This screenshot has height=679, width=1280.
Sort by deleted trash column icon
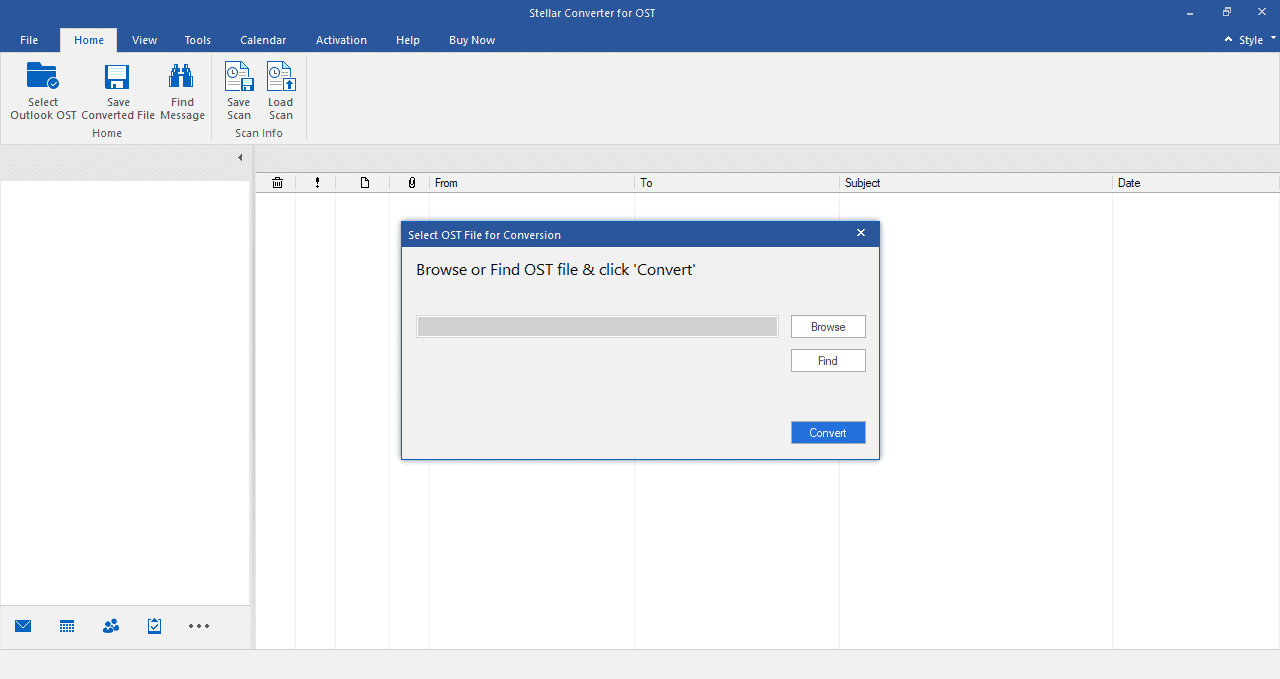(277, 183)
